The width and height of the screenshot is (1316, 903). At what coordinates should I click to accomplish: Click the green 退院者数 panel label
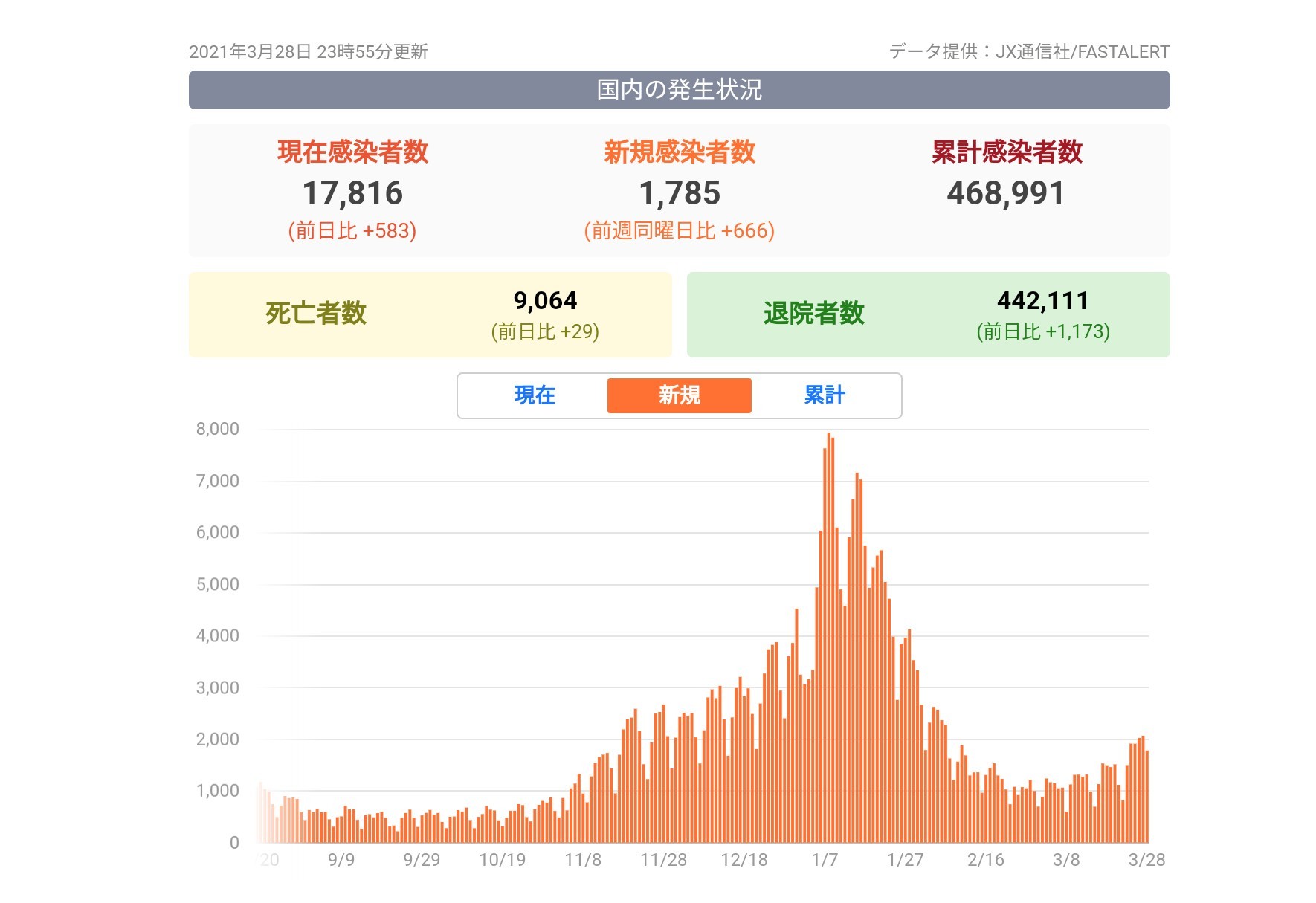point(814,314)
